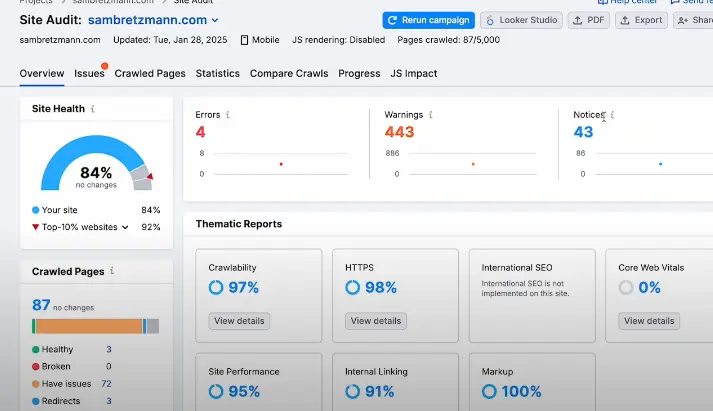Click the Notices count 43

tap(583, 132)
